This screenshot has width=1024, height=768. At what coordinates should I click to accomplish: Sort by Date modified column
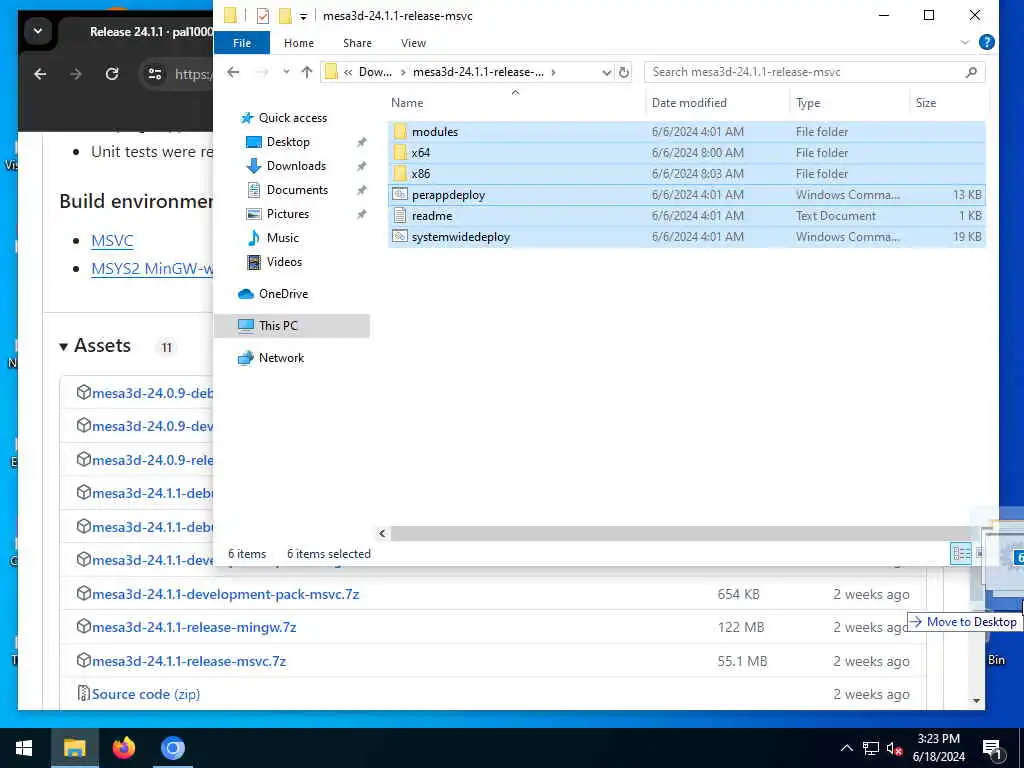689,103
